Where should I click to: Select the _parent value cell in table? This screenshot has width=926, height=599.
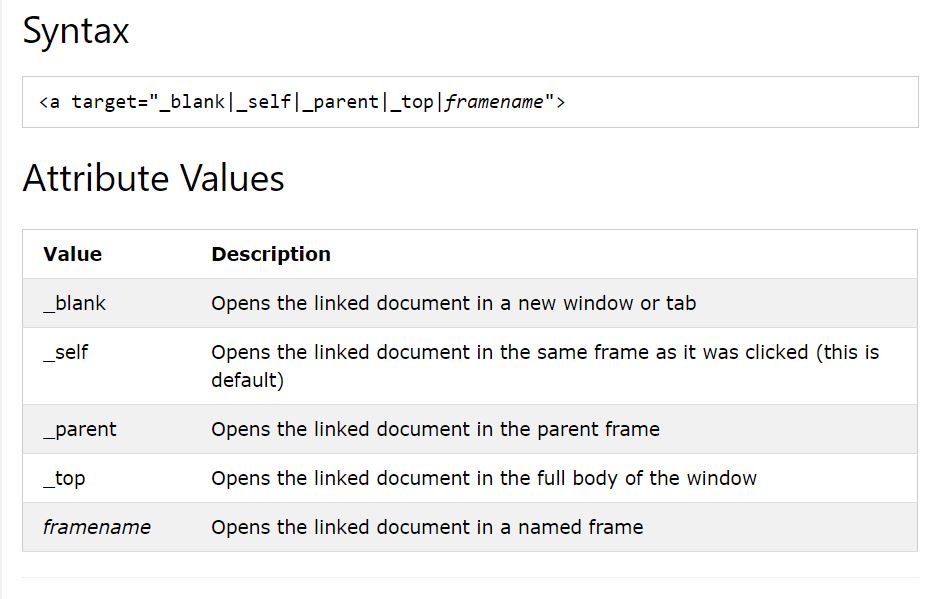tap(80, 429)
